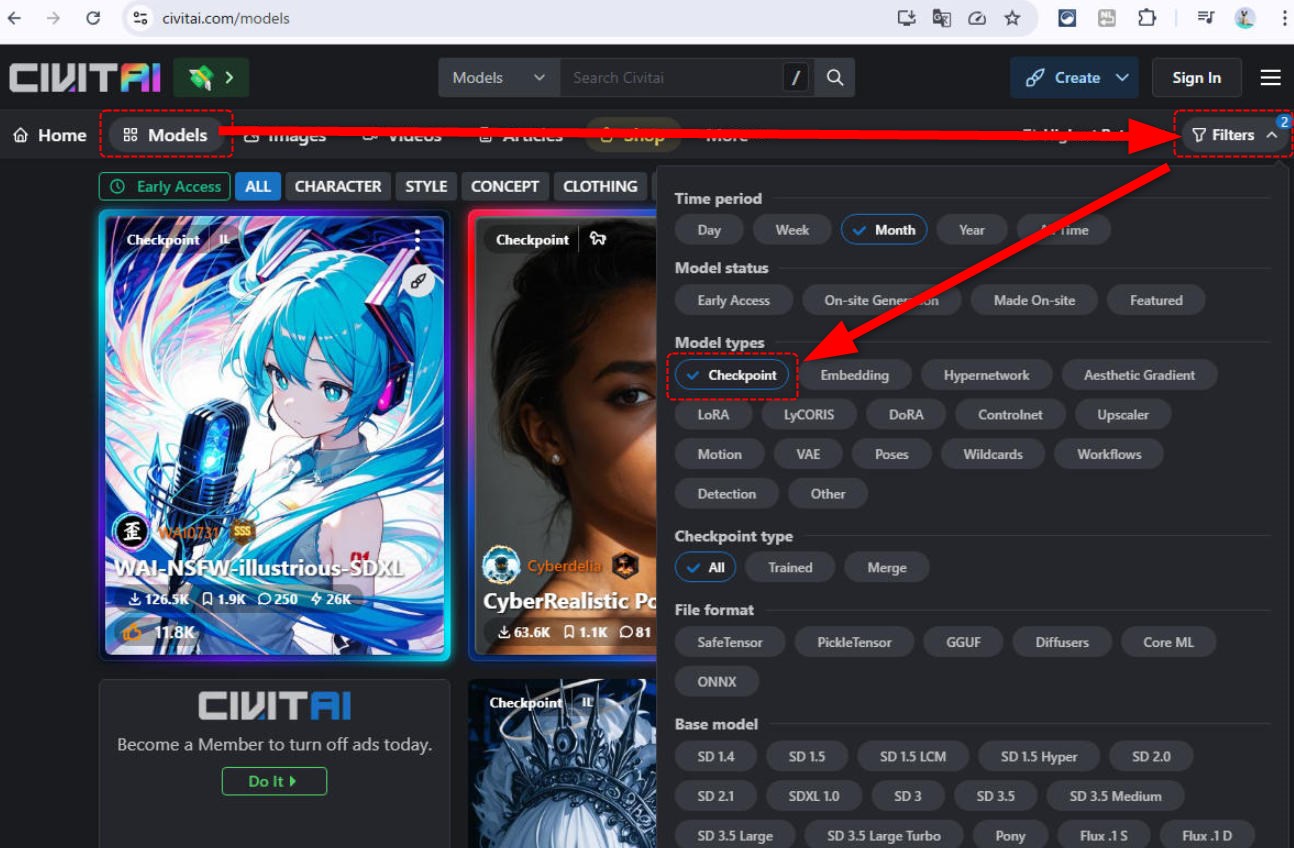
Task: Open the browser extensions puzzle icon
Action: click(1146, 18)
